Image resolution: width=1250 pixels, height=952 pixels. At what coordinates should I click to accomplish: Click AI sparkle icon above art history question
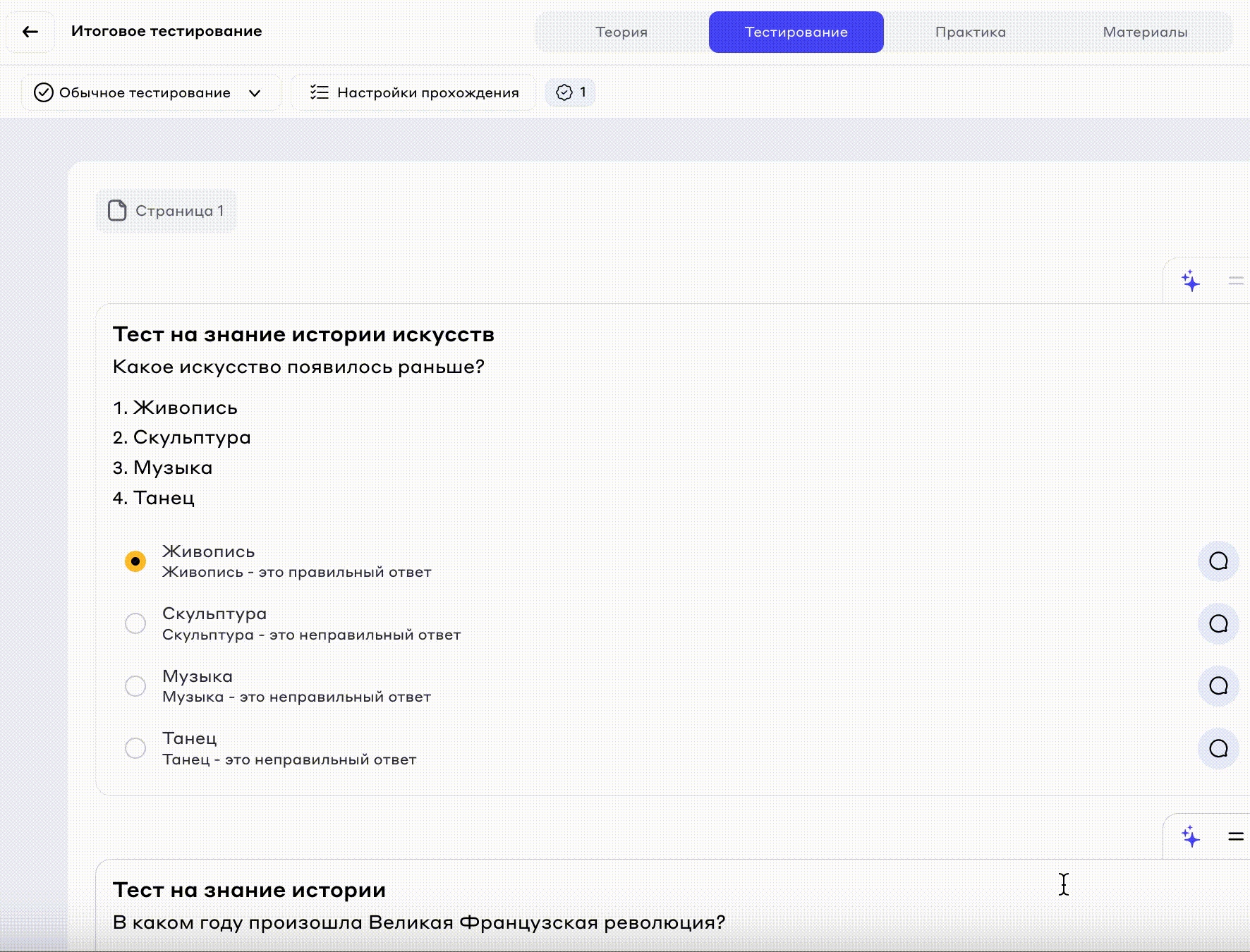click(x=1191, y=281)
